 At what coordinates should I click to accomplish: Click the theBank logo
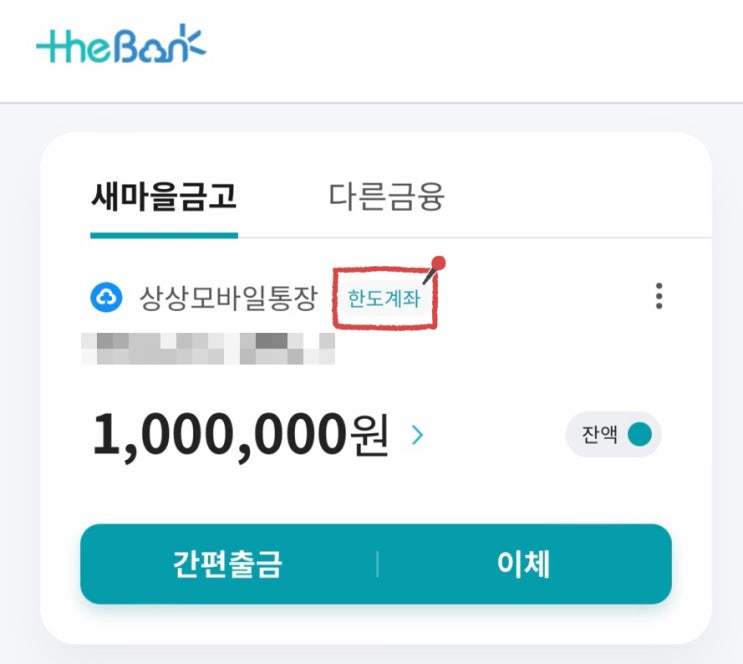[x=120, y=45]
